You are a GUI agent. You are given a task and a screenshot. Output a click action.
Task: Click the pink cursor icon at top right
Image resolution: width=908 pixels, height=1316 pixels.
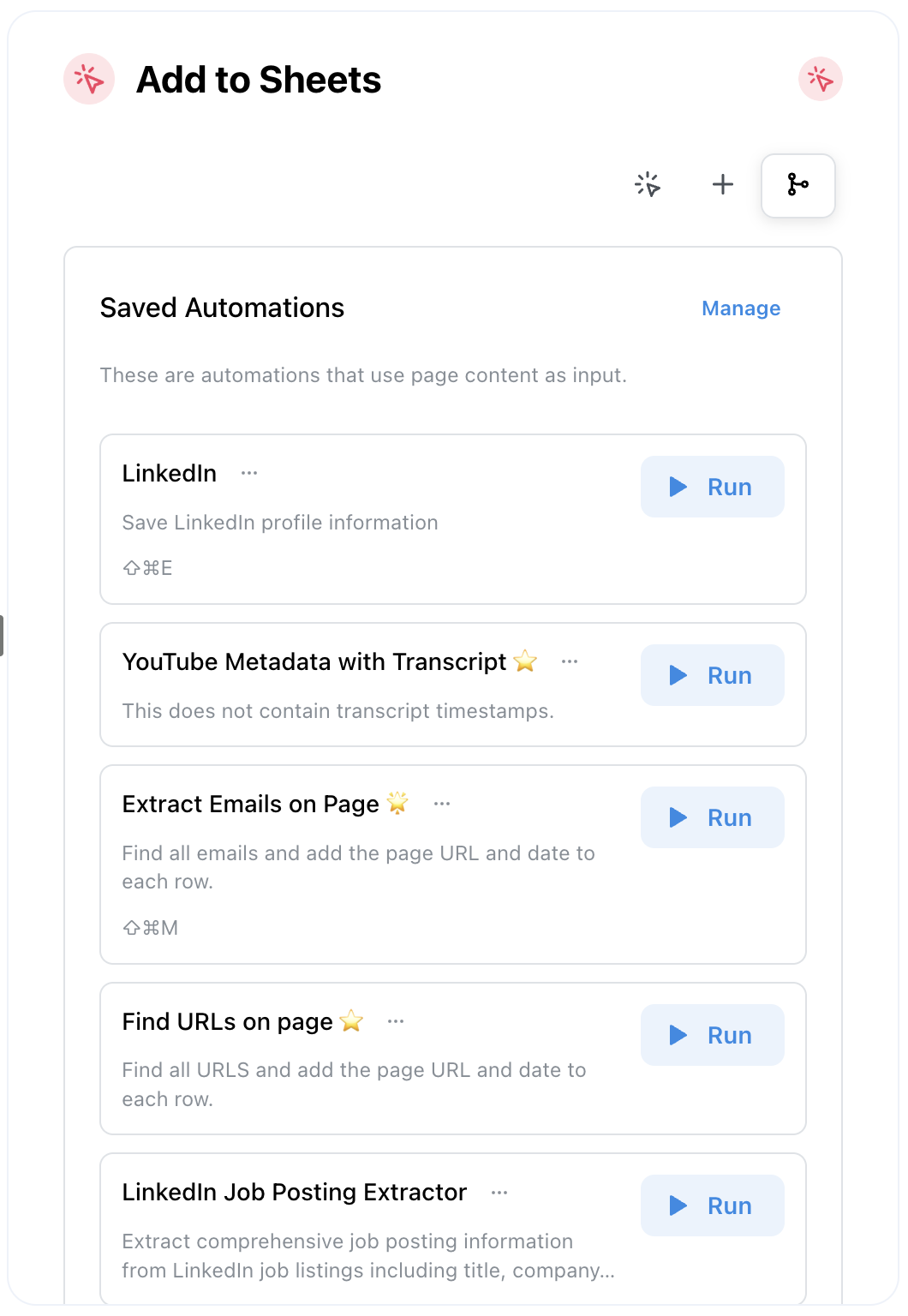click(x=820, y=80)
